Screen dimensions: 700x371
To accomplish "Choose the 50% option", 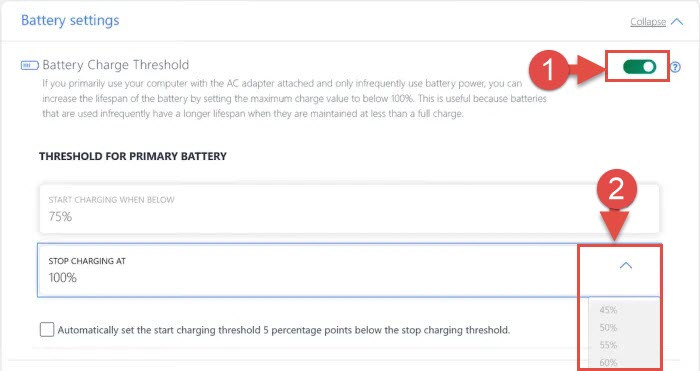I will (608, 328).
